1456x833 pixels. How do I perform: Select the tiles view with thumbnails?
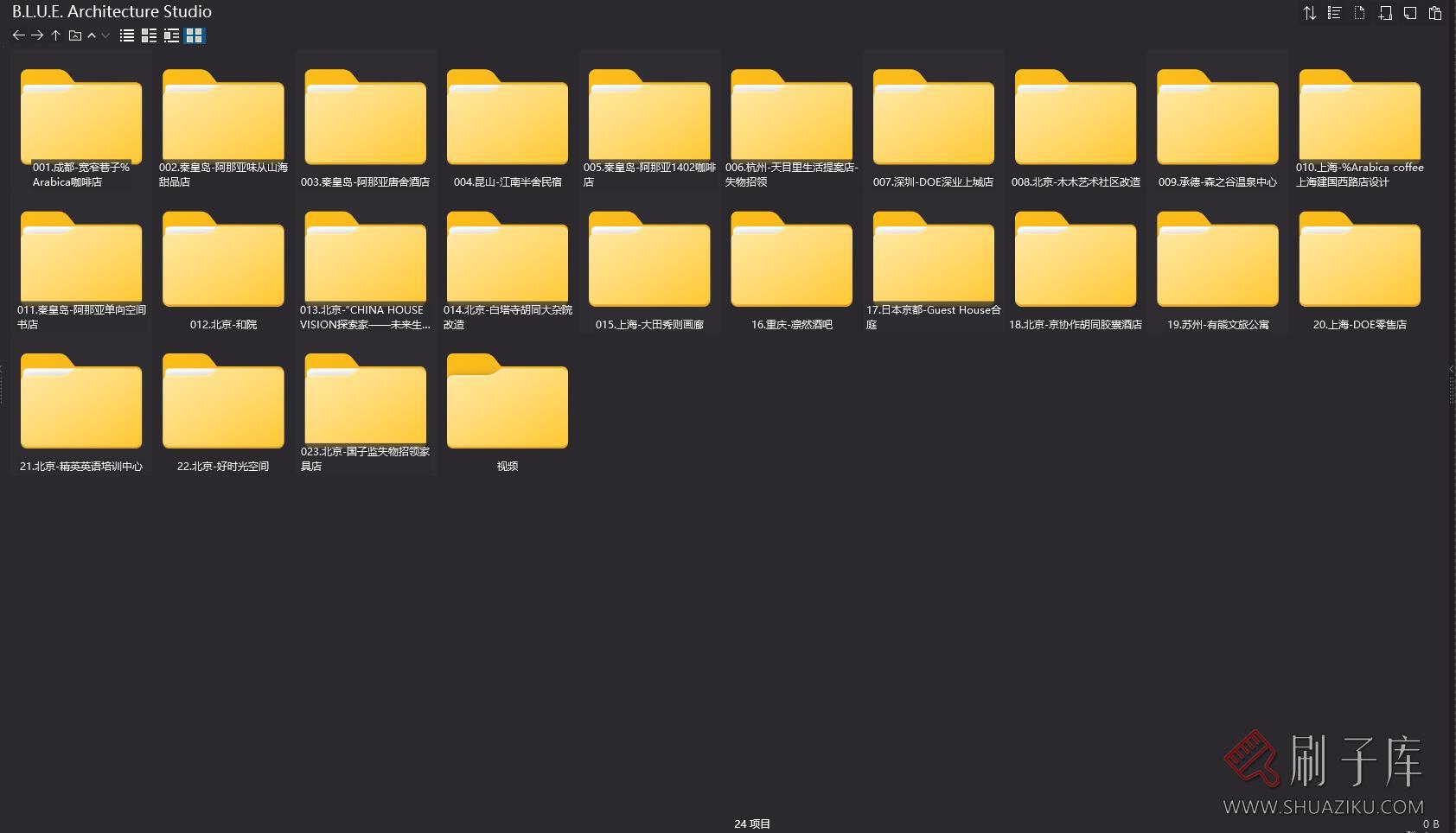point(171,35)
